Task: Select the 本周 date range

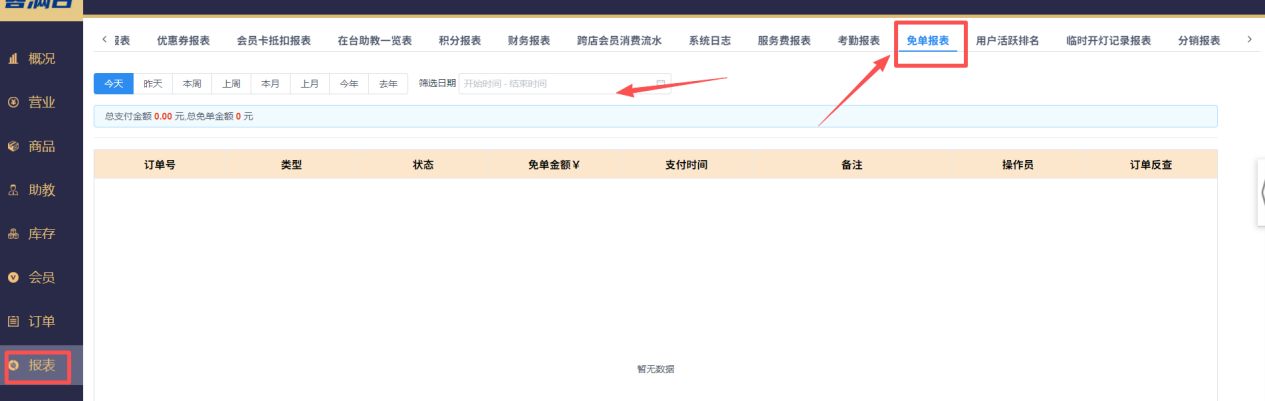Action: [192, 84]
